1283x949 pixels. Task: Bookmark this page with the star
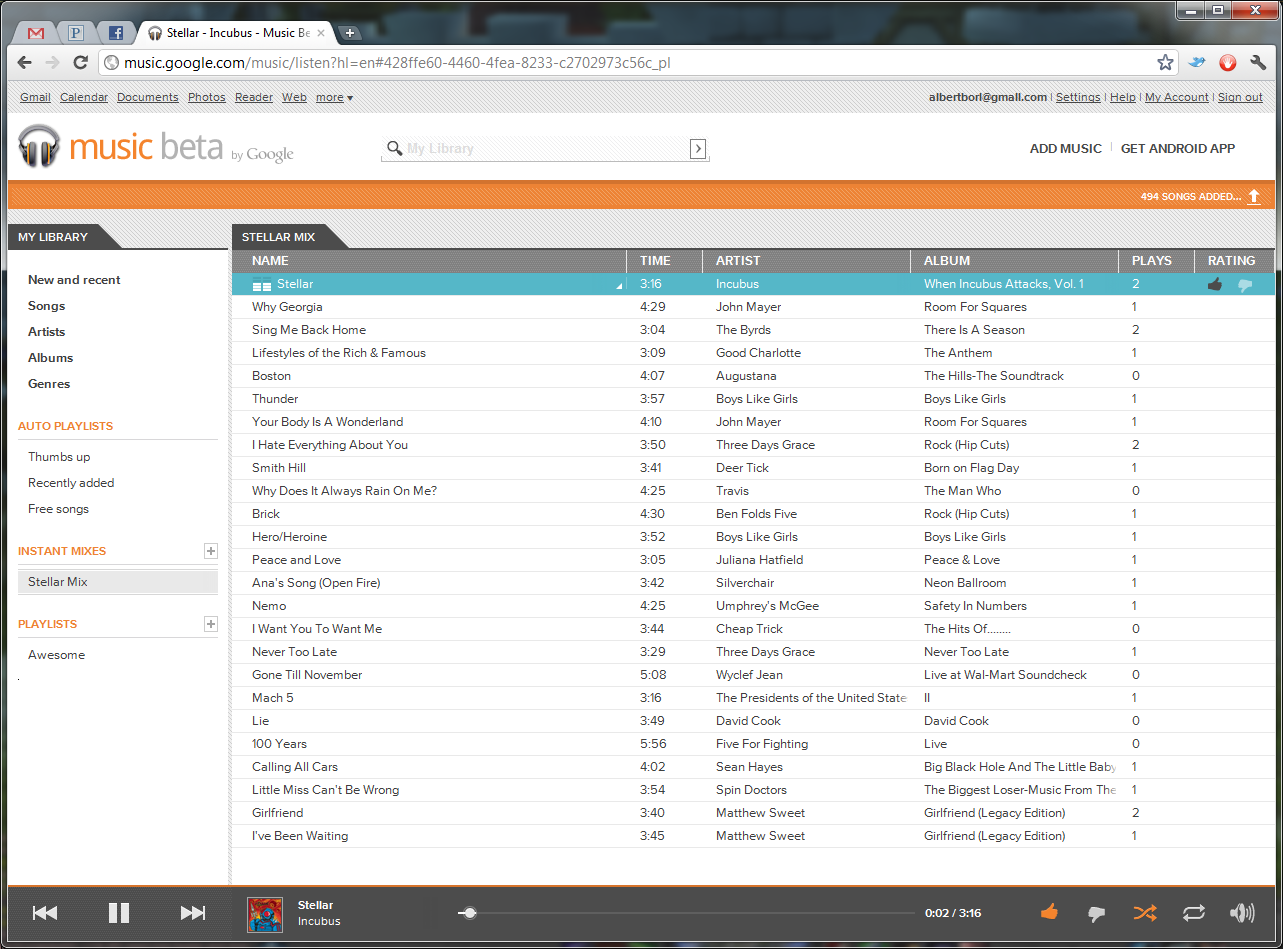point(1165,62)
